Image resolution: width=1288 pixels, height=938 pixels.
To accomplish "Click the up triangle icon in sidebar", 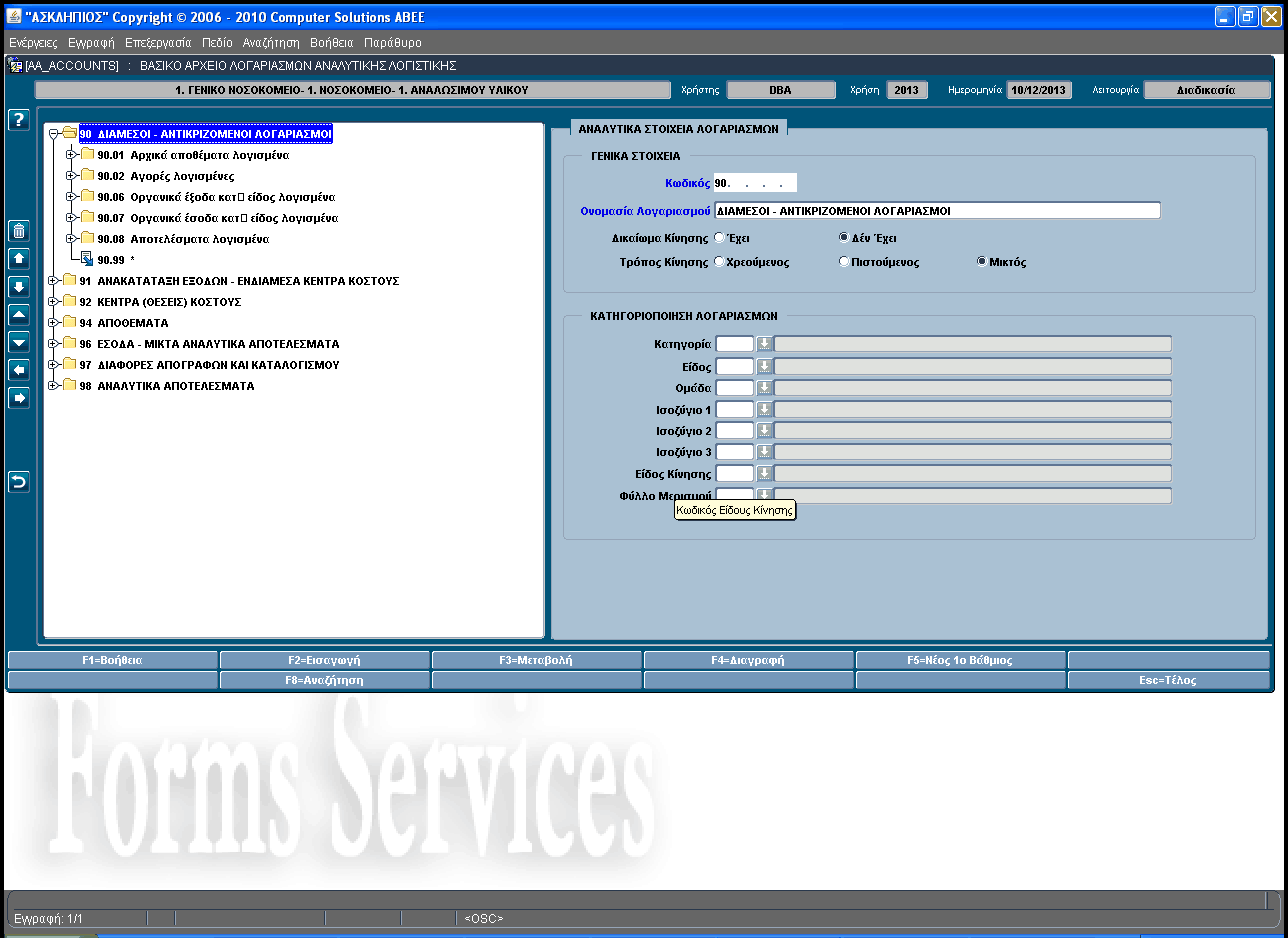I will click(18, 314).
